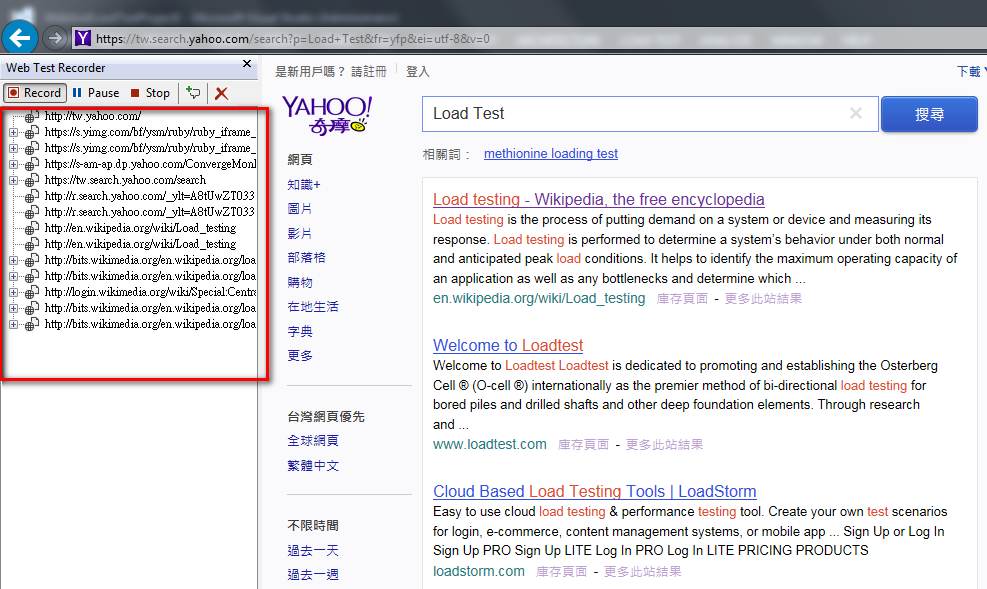Click the 下載 download link at top right
Screen dimensions: 987x589
click(x=969, y=72)
